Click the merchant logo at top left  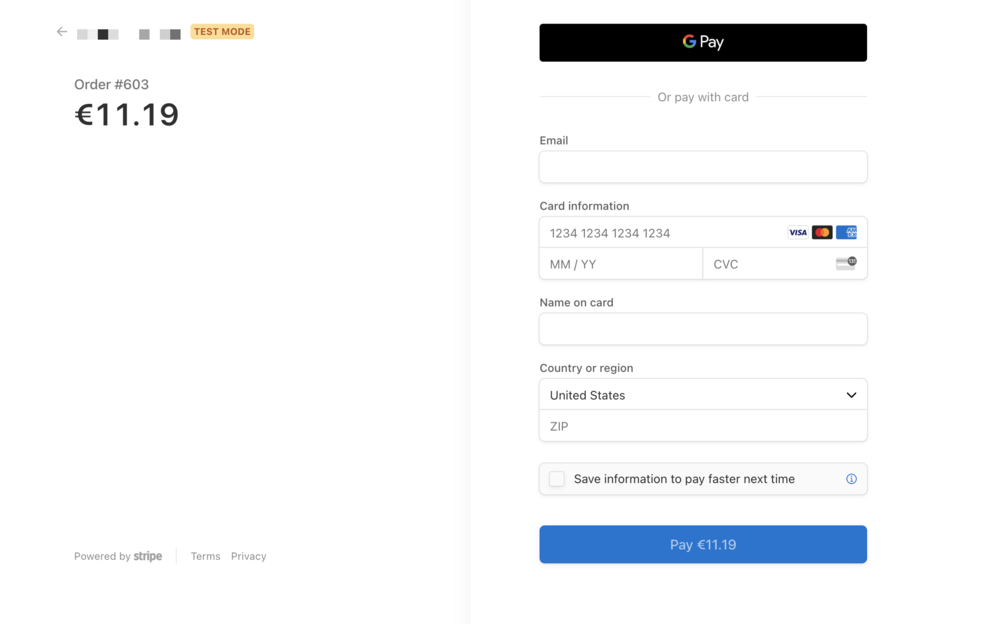point(129,34)
